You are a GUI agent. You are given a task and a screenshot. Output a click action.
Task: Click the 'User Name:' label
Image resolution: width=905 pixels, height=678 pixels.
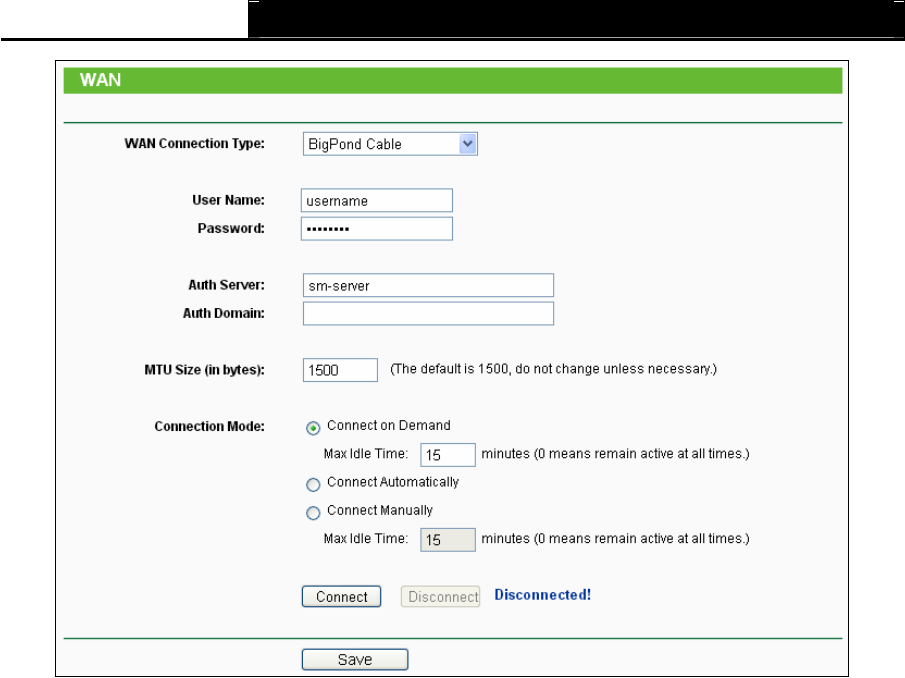point(228,200)
